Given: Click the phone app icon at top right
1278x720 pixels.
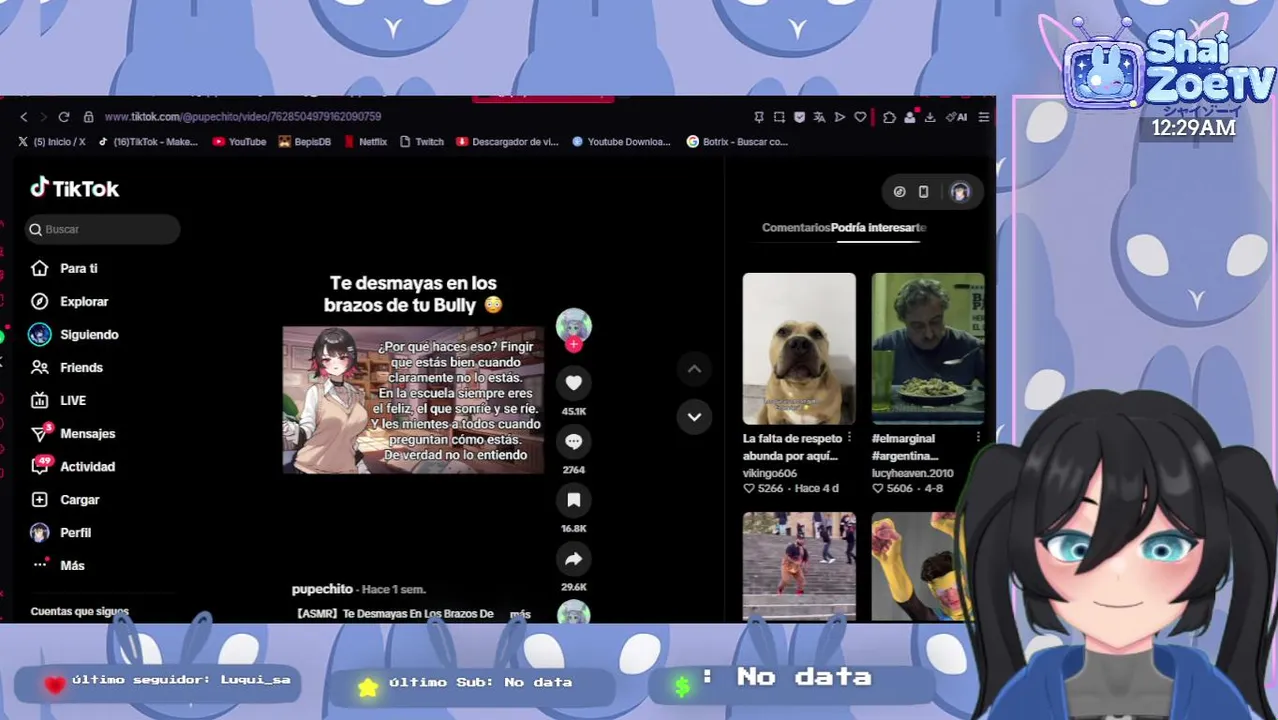Looking at the screenshot, I should [x=923, y=192].
